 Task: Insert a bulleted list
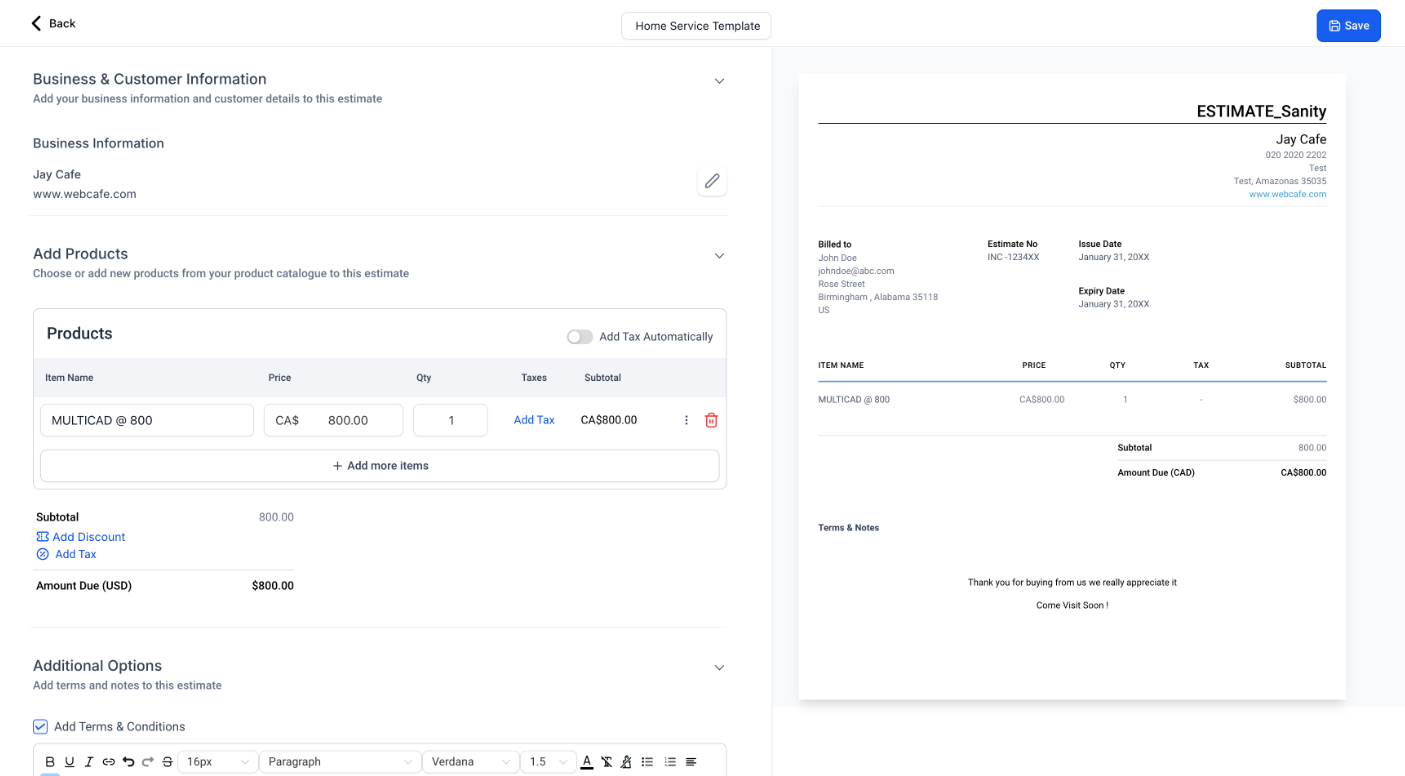(x=647, y=762)
